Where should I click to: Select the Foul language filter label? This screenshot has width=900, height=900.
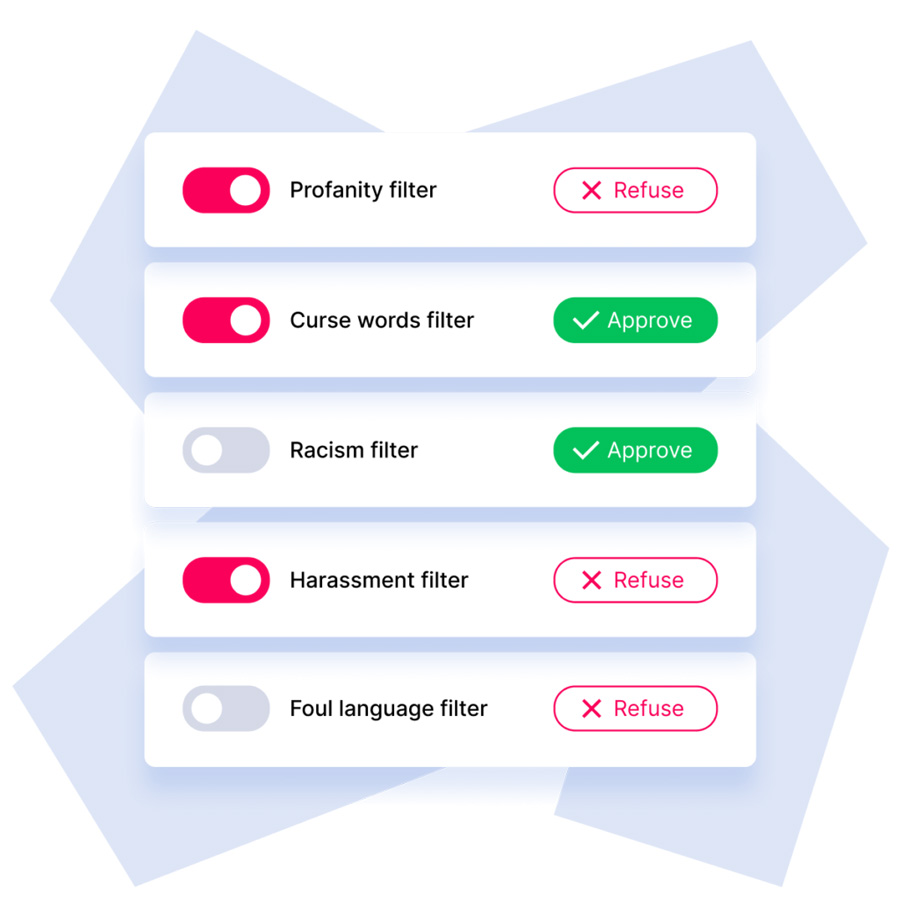[x=389, y=709]
